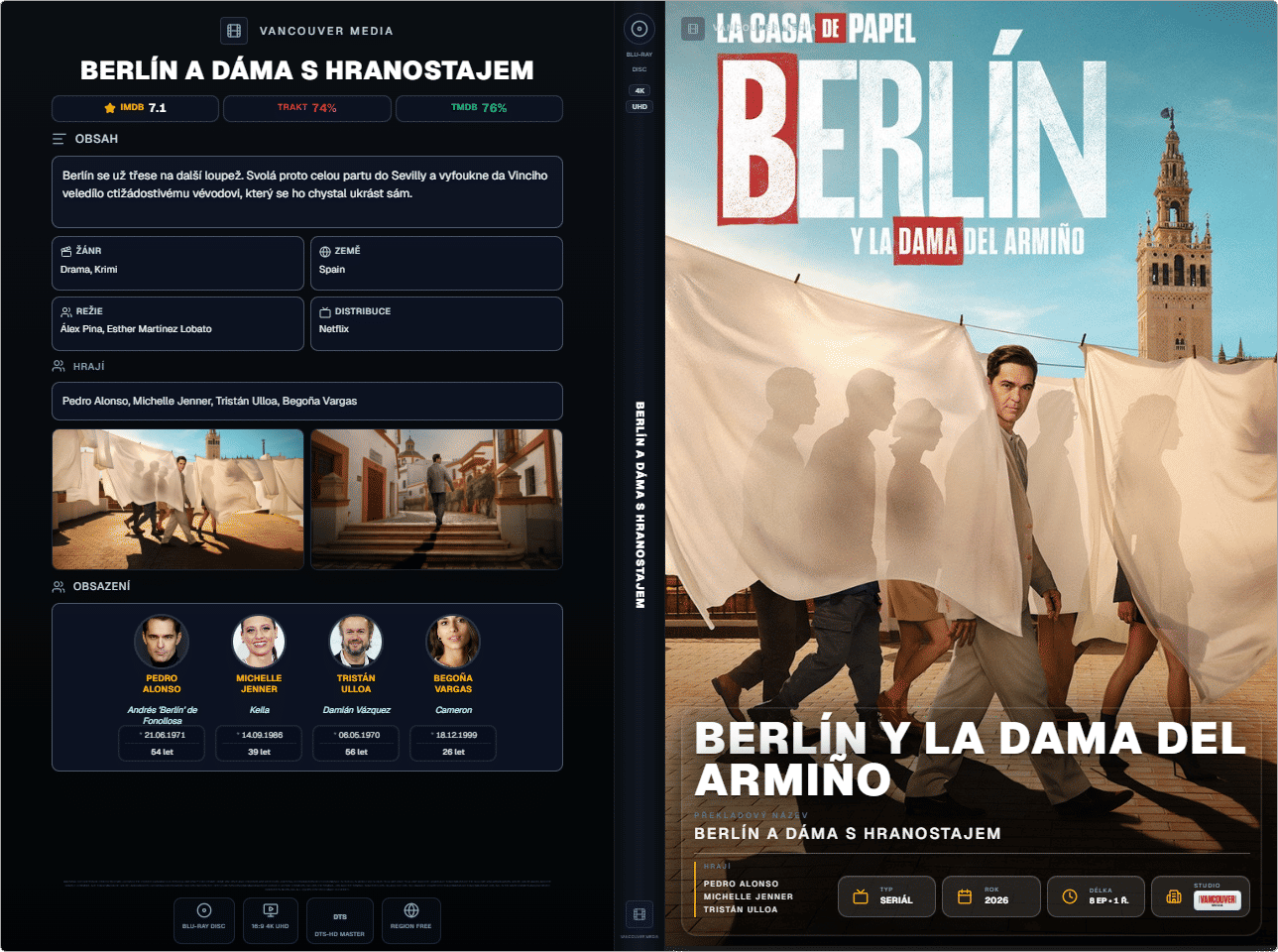This screenshot has height=952, width=1278.
Task: Click the LA CASA DE PAPEL logo
Action: [815, 29]
